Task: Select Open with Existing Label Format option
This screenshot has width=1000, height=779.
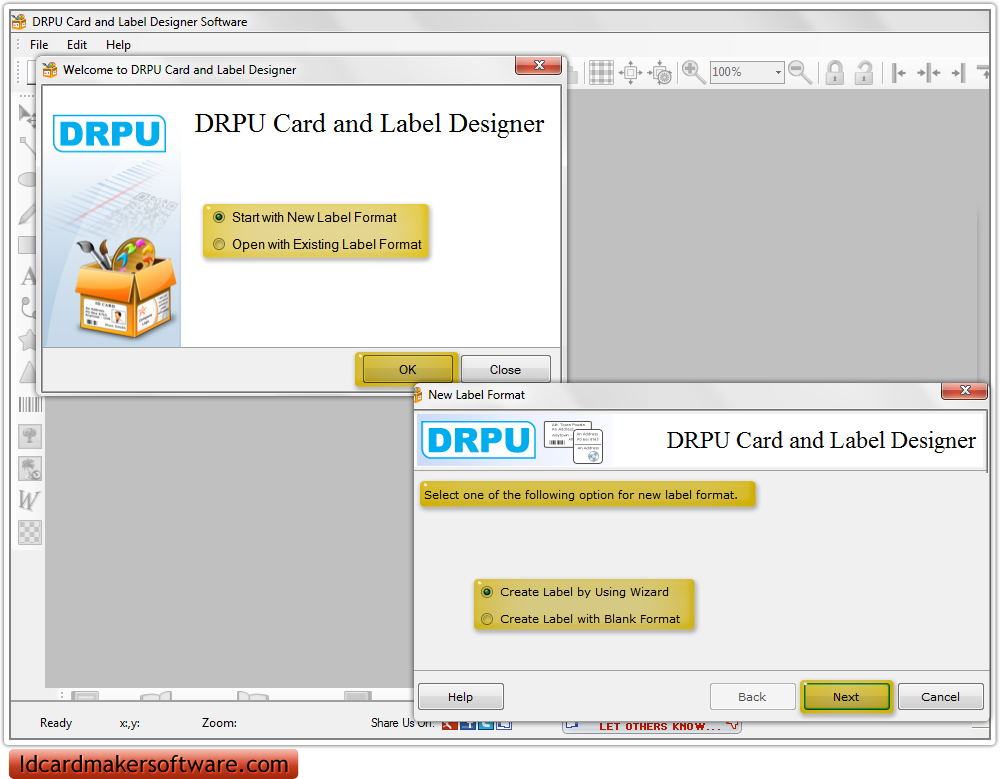Action: point(318,244)
